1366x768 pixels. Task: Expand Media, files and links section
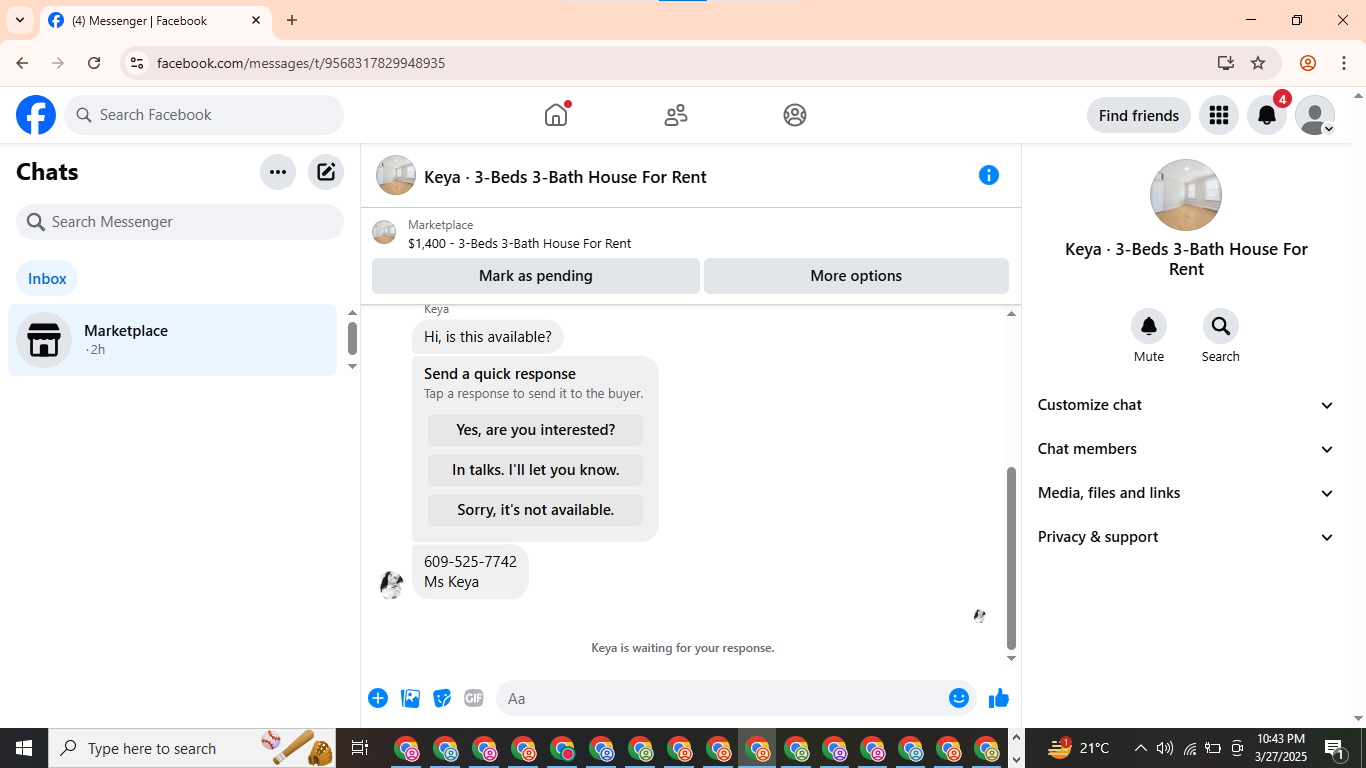click(x=1186, y=493)
